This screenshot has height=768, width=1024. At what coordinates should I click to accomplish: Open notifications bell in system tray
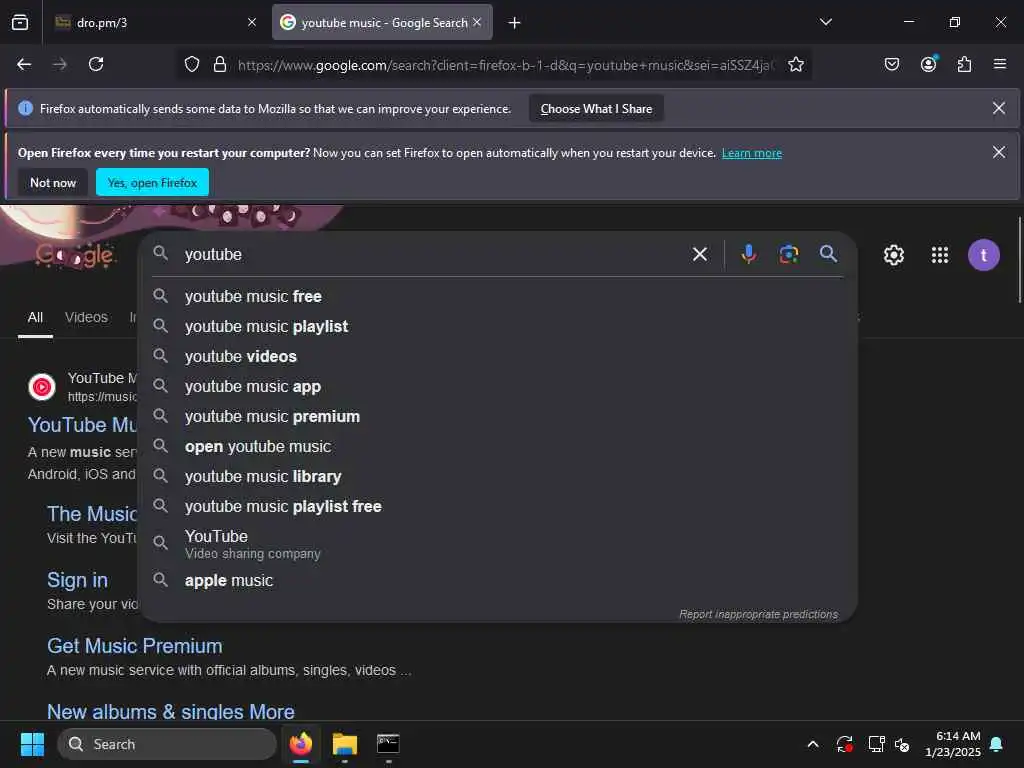996,744
